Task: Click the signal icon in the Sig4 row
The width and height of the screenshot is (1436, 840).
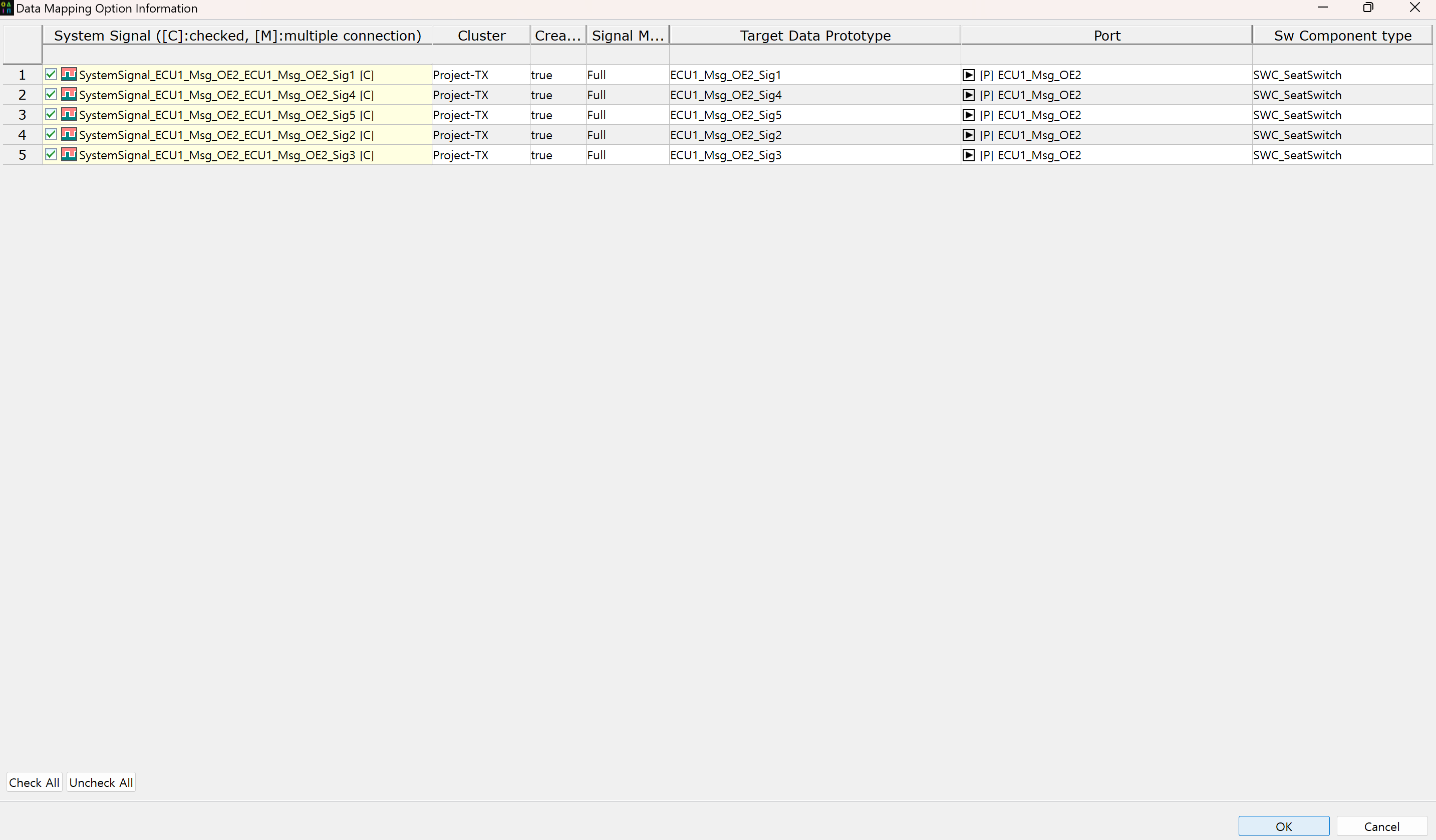Action: tap(69, 94)
